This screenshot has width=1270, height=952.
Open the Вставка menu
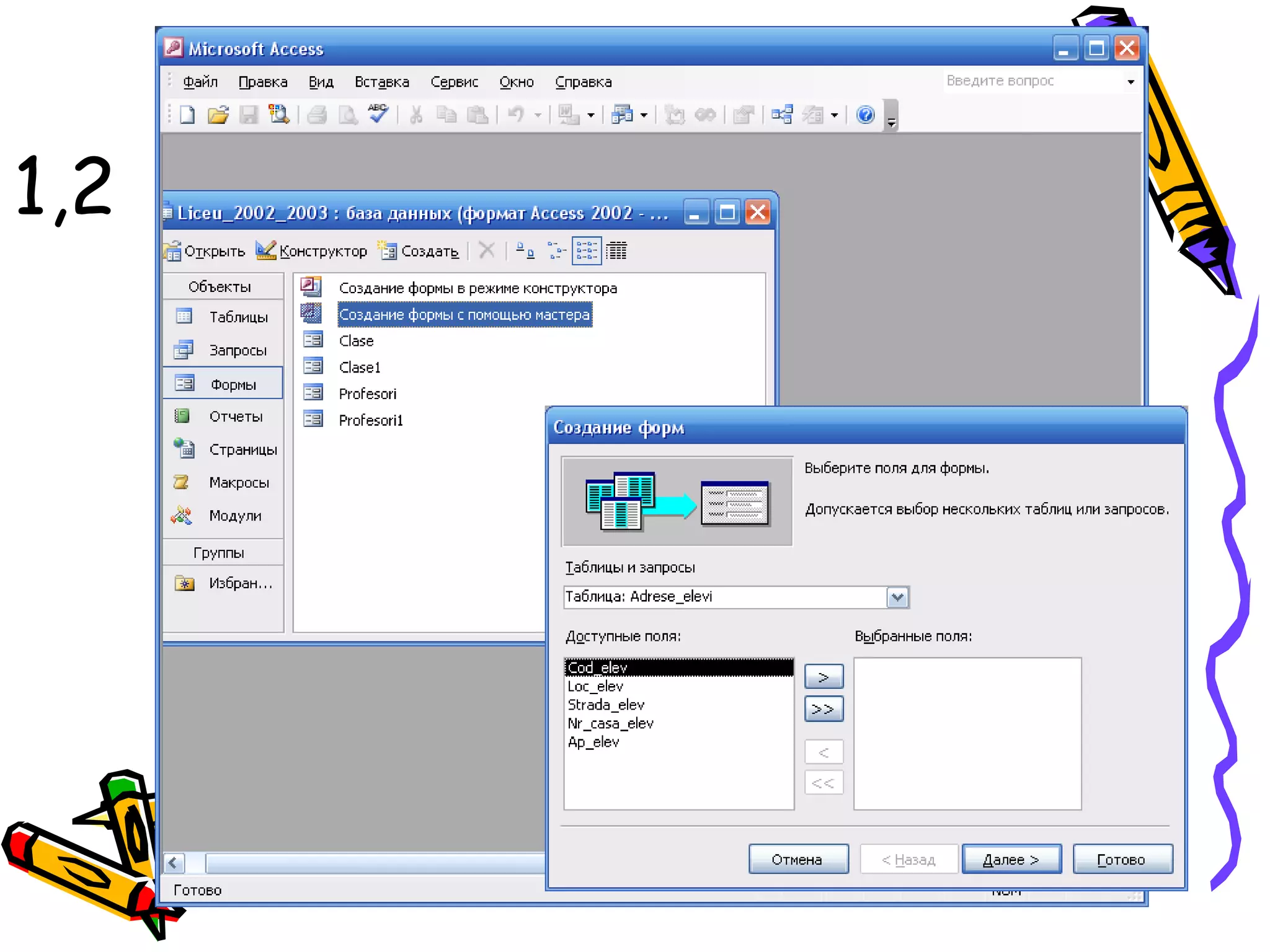[381, 82]
